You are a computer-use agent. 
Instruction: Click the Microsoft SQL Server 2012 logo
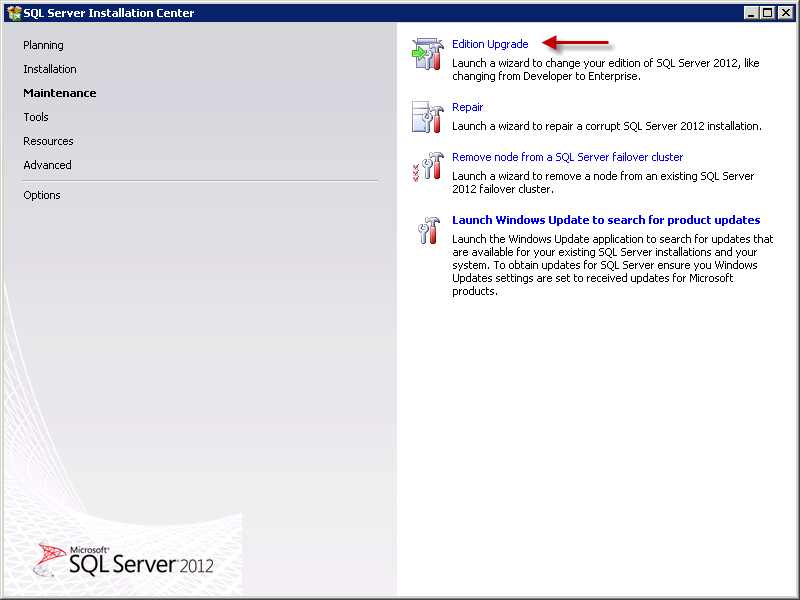point(126,560)
